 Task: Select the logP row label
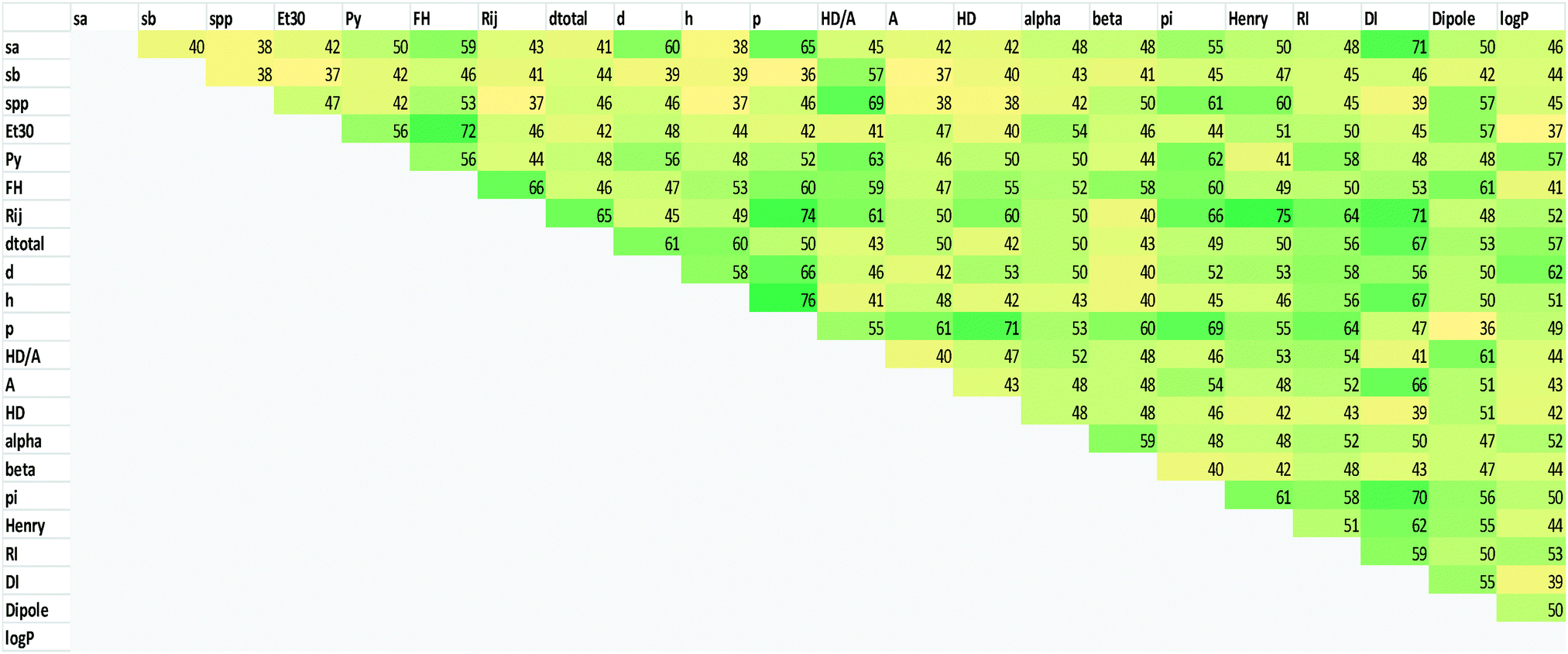coord(19,638)
